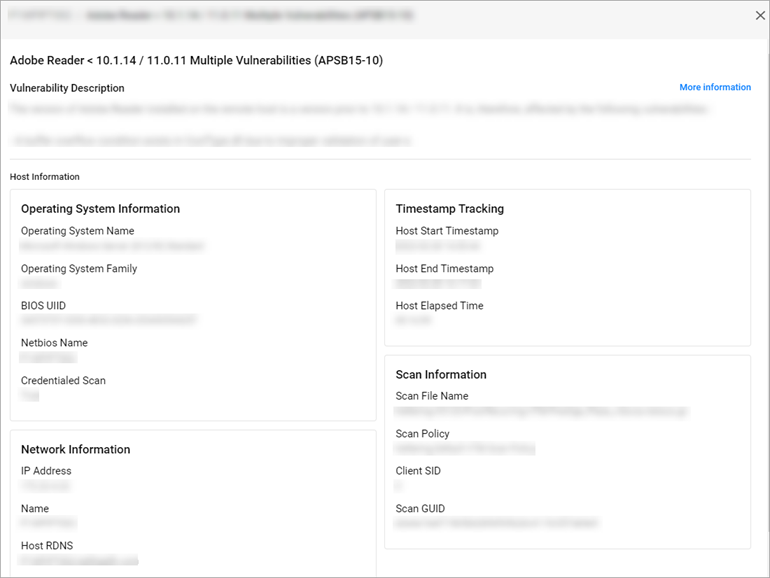
Task: Click the Operating System Name label
Action: tap(78, 231)
